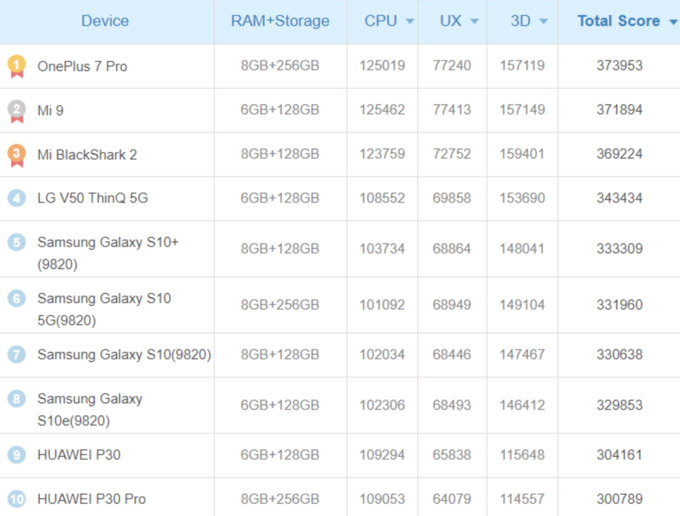Screen dimensions: 680x516
Task: Sort by Total Score using its arrow
Action: 673,21
